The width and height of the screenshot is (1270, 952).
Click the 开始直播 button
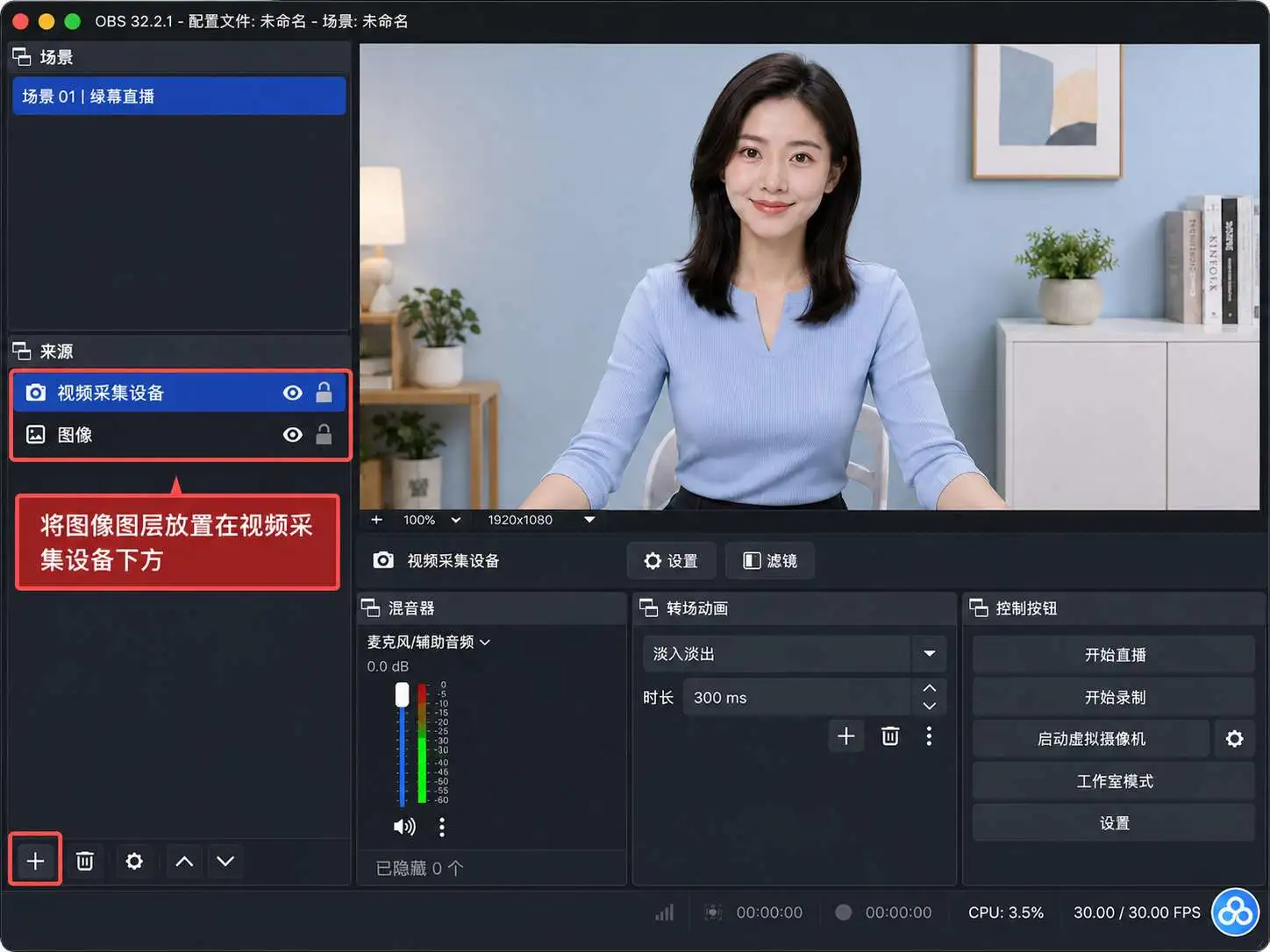(1114, 655)
